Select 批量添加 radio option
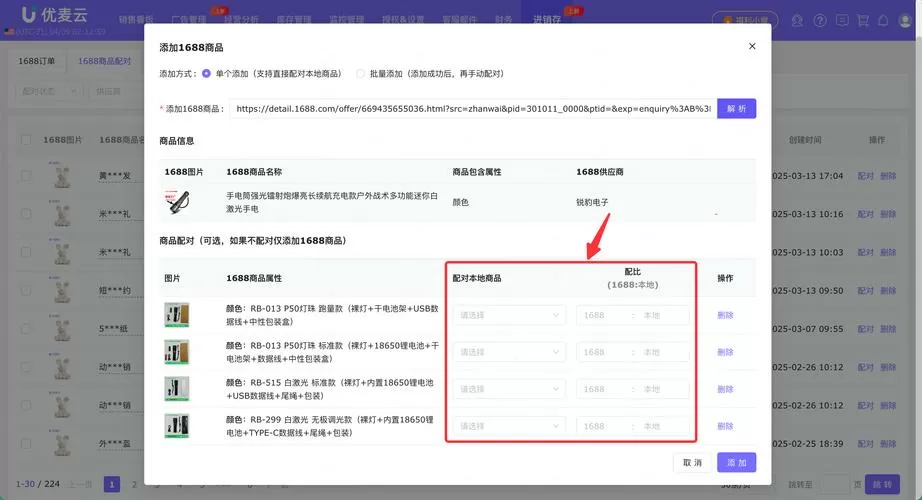 point(360,74)
